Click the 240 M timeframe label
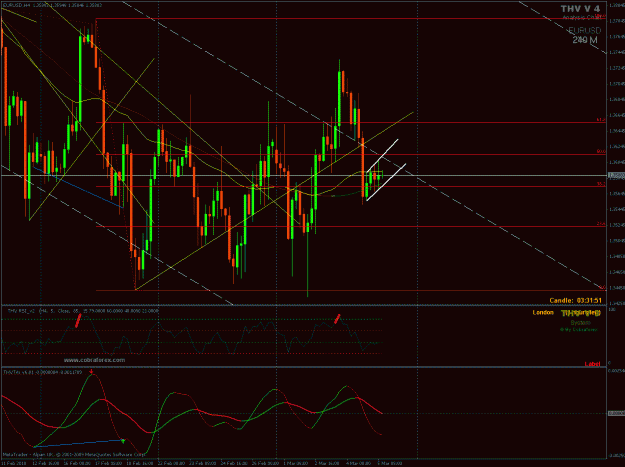The width and height of the screenshot is (625, 467). [585, 40]
